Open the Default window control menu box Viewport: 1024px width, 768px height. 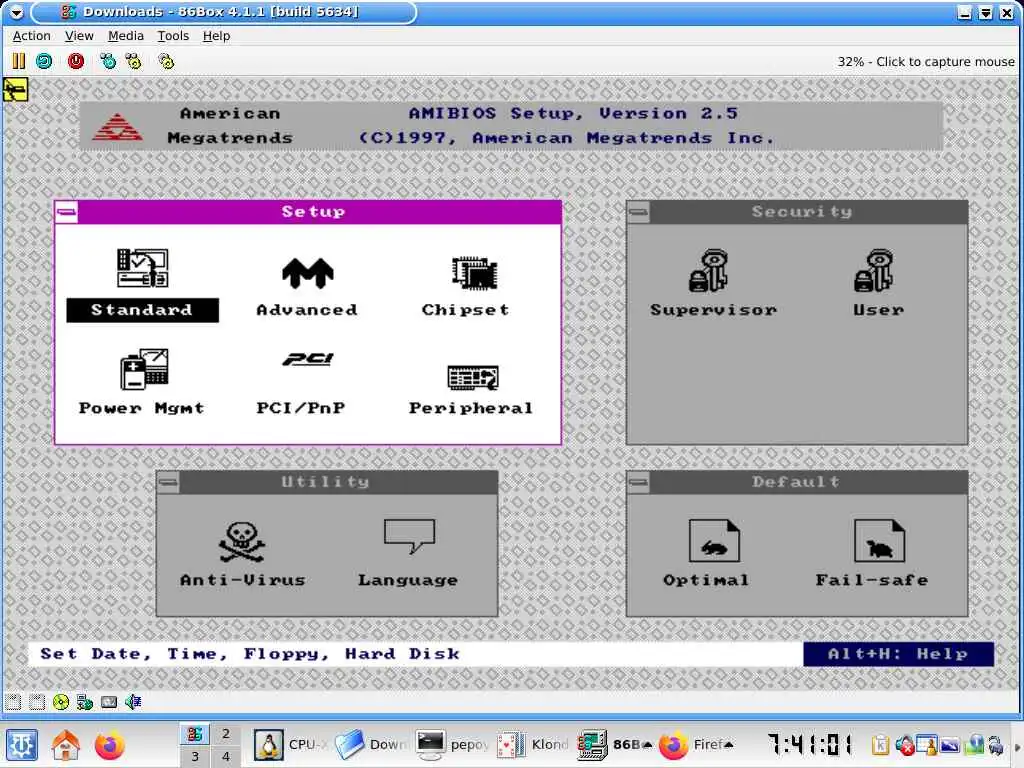[639, 482]
